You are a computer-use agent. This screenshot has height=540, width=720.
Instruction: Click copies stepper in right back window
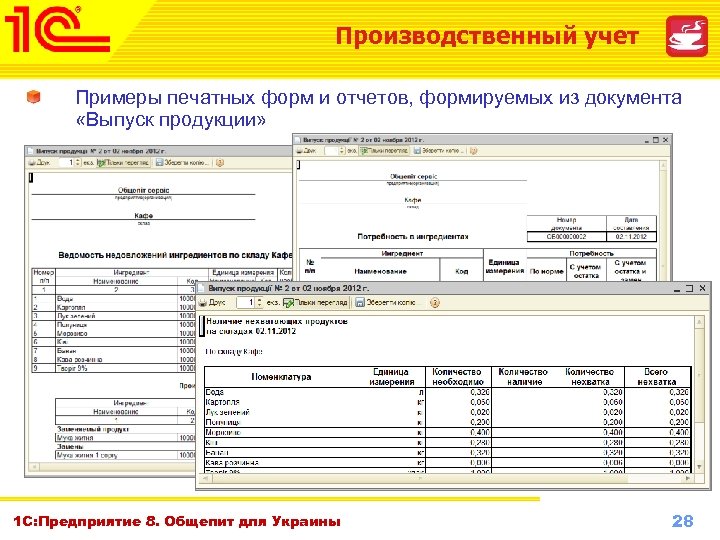pos(342,151)
